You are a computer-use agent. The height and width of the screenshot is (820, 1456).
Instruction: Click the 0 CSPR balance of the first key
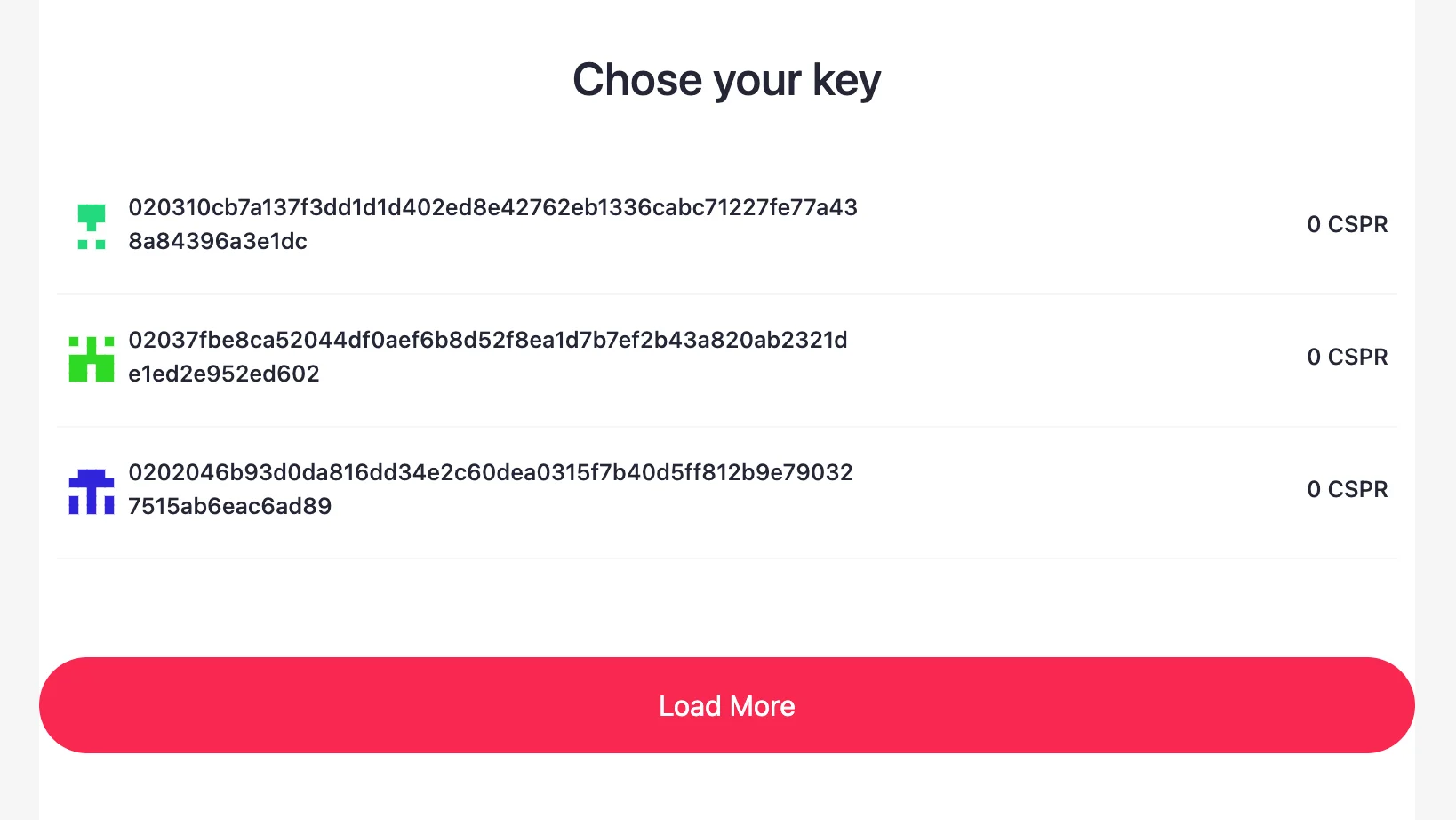click(1348, 224)
